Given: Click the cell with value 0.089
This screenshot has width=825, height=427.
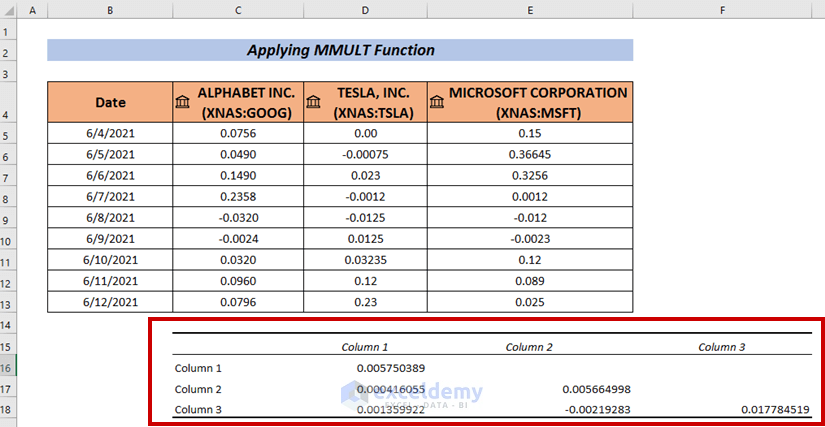Looking at the screenshot, I should tap(530, 281).
